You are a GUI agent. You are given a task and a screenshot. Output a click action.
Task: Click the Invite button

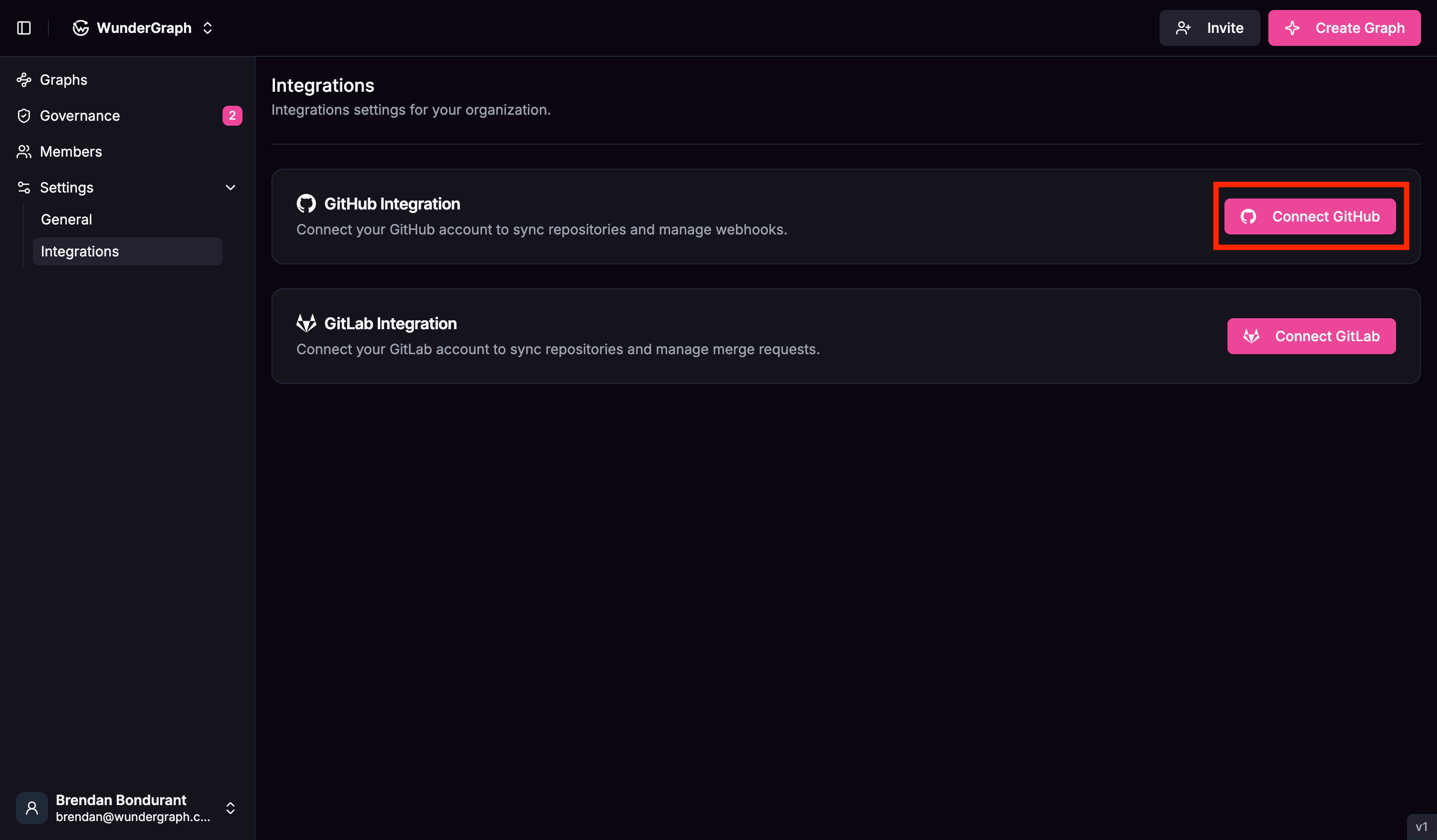(1209, 27)
